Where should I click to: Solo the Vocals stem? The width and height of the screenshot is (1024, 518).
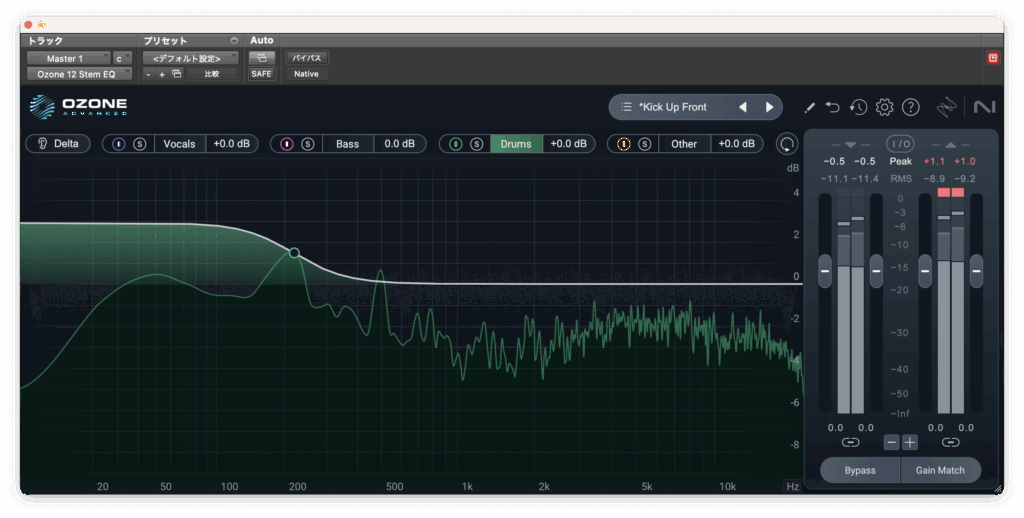(140, 144)
